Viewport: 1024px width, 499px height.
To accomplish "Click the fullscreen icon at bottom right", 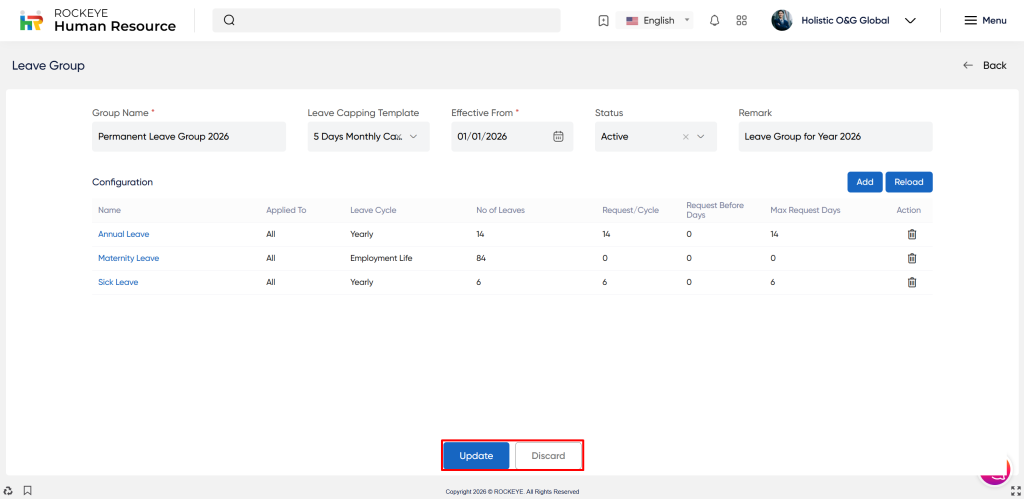I will 1015,490.
